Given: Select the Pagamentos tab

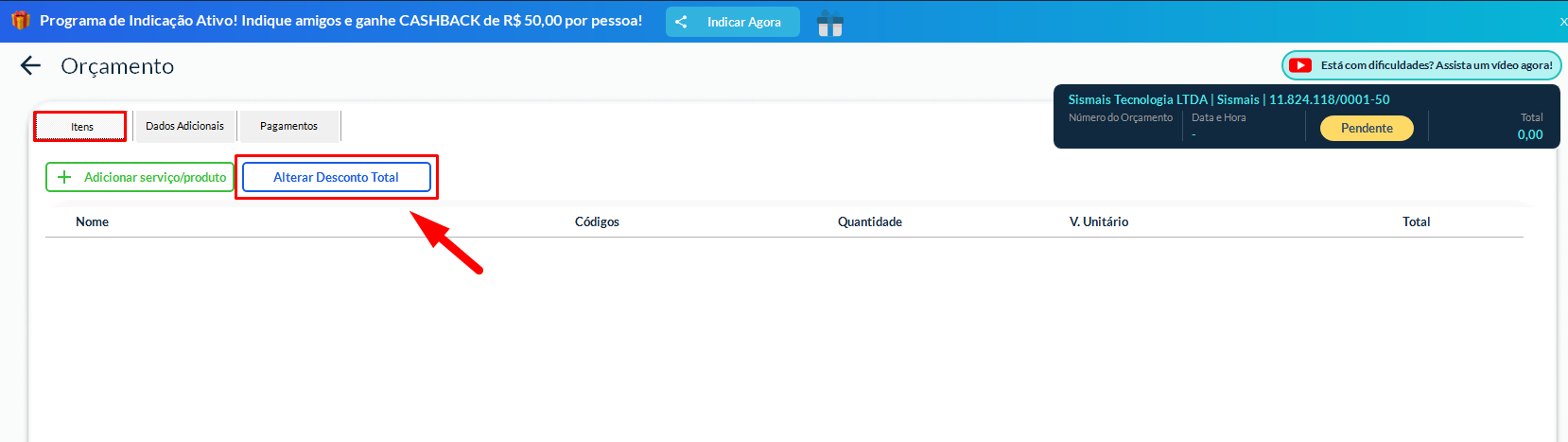Looking at the screenshot, I should tap(288, 126).
